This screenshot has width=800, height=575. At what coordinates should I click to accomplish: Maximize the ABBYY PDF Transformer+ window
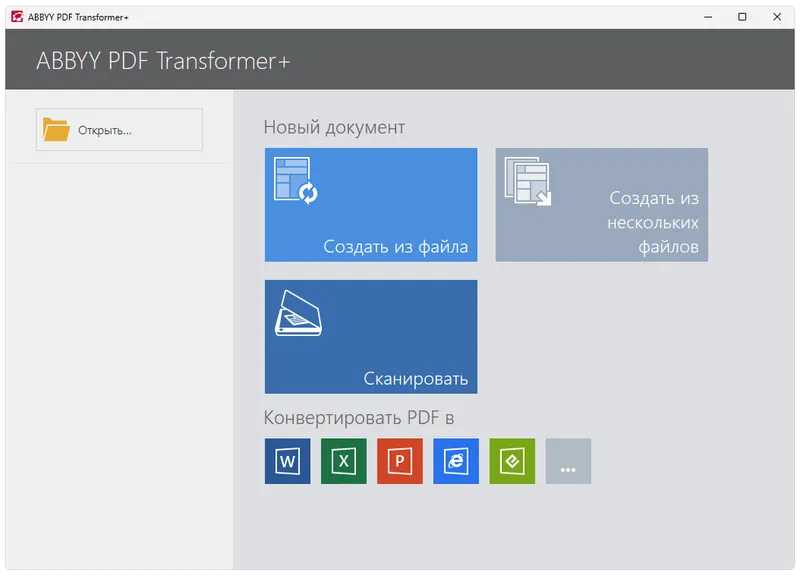(742, 17)
